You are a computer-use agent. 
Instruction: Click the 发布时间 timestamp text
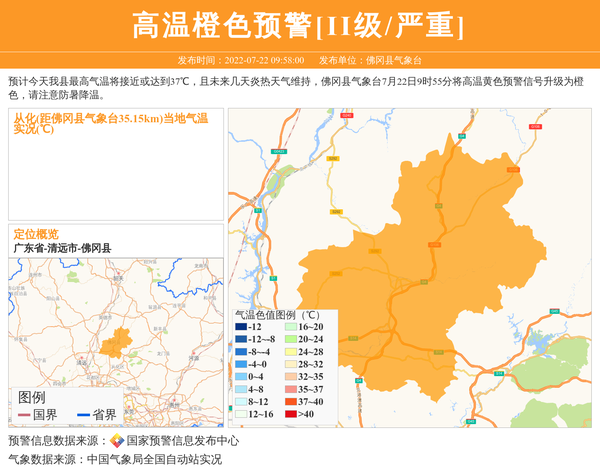[241, 61]
